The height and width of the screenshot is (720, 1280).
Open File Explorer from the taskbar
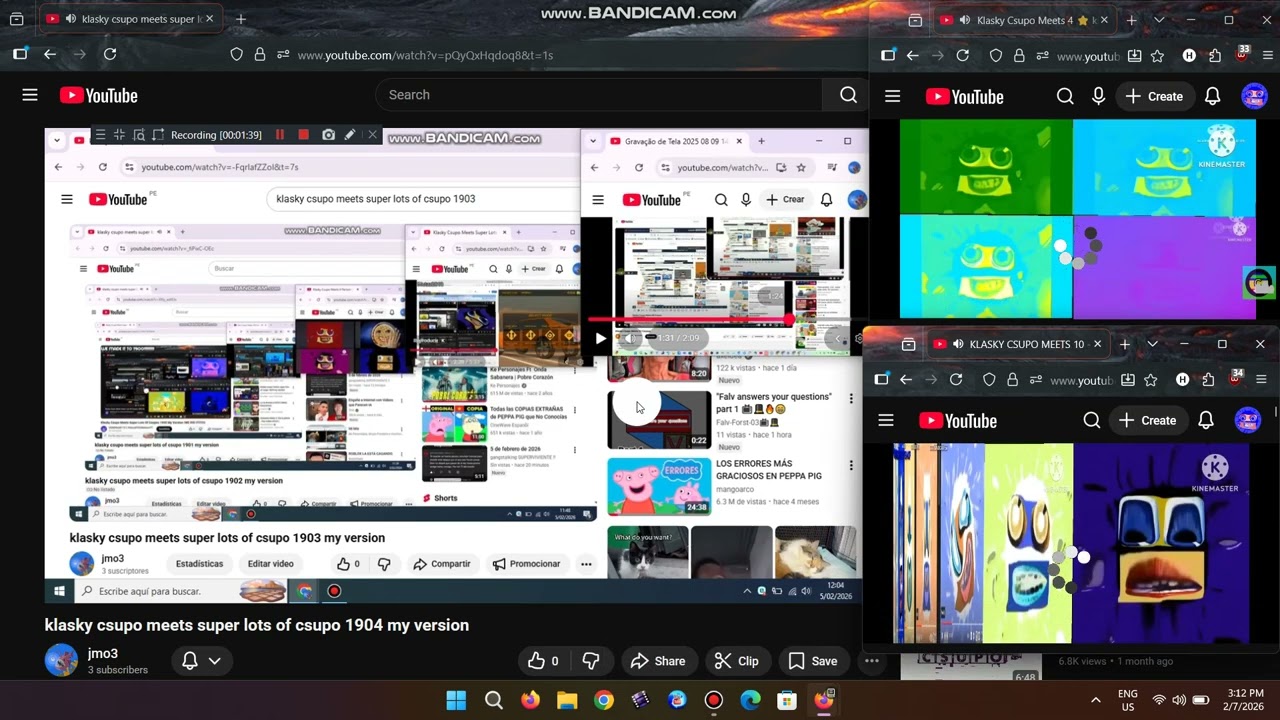[567, 700]
